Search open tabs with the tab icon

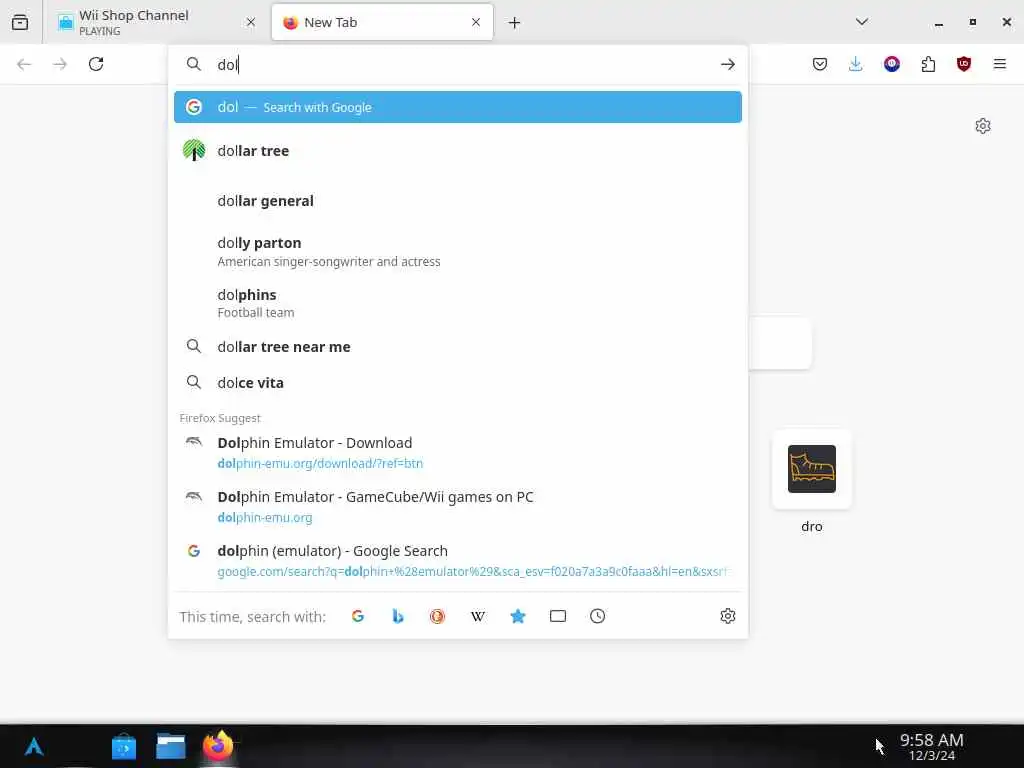tap(558, 616)
